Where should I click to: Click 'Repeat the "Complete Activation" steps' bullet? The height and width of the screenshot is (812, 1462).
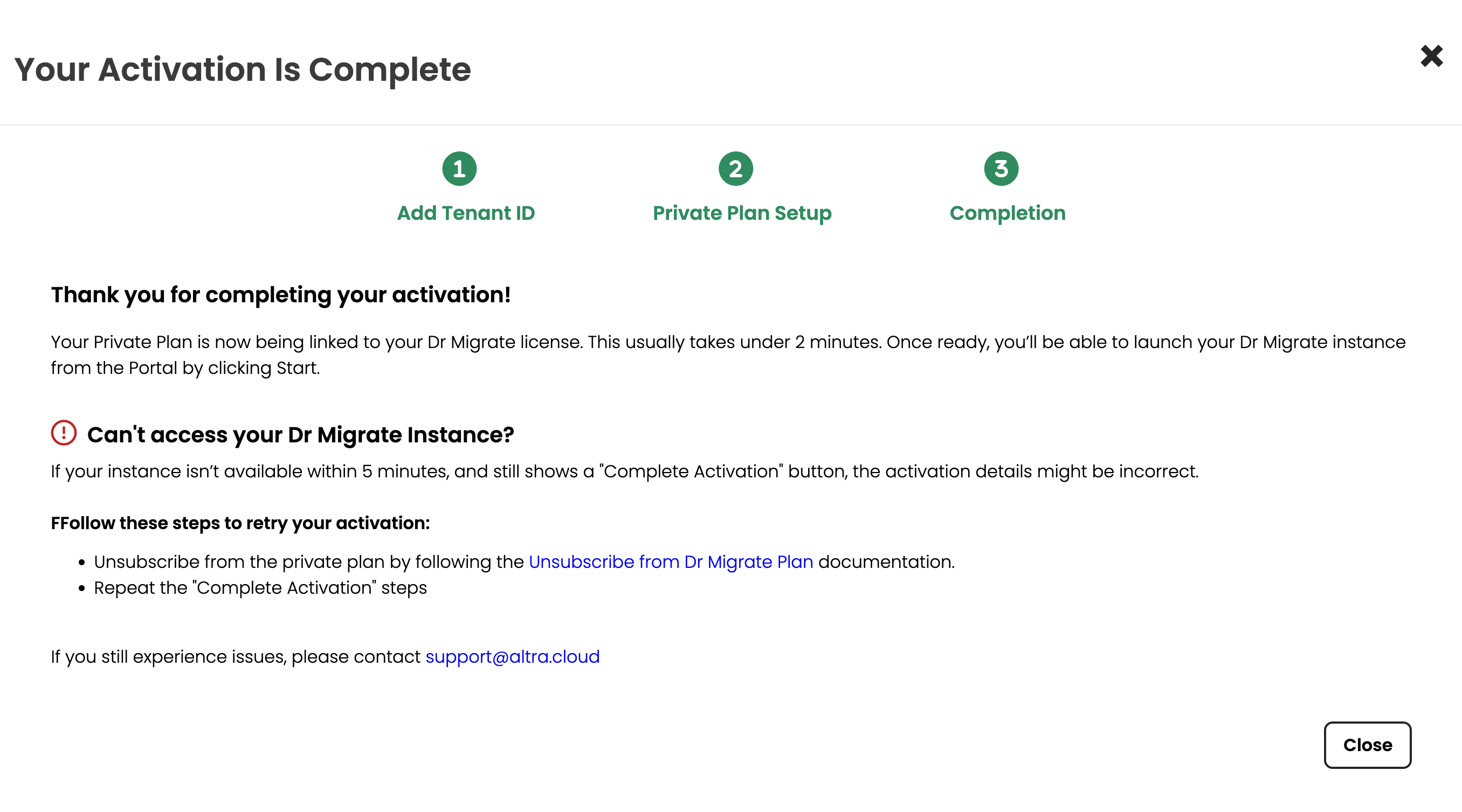click(x=260, y=588)
